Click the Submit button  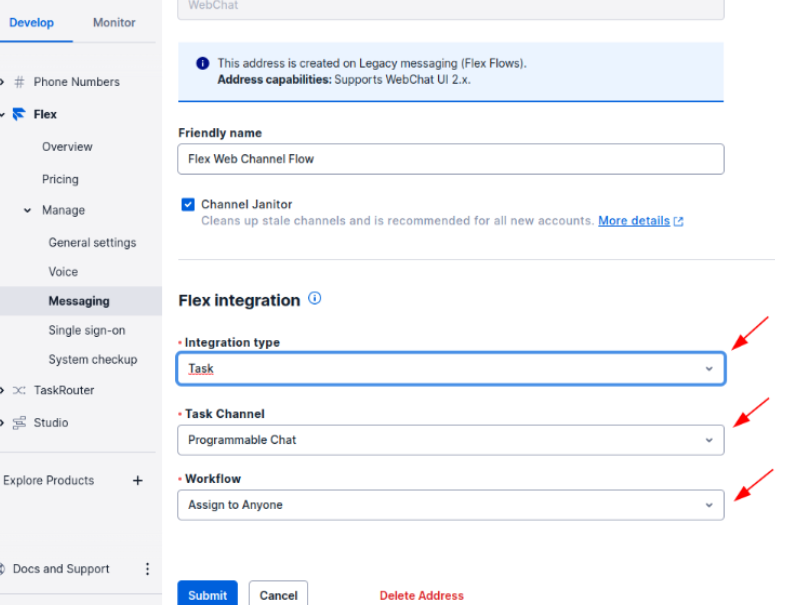pos(208,594)
